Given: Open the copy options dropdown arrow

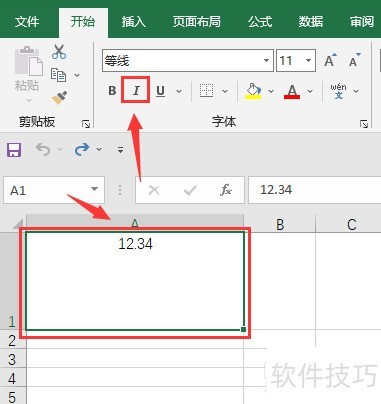Looking at the screenshot, I should (77, 75).
